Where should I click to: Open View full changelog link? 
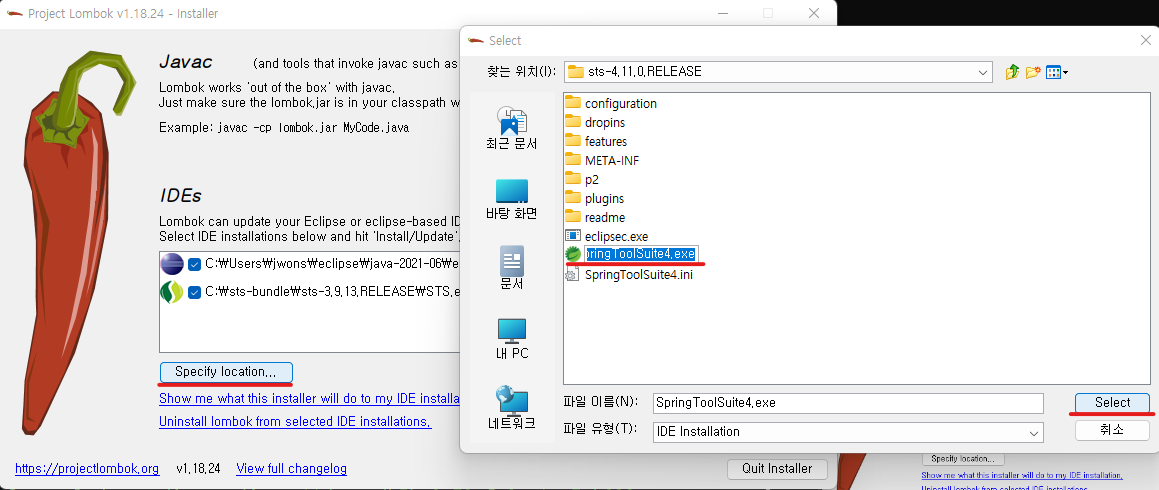pyautogui.click(x=291, y=469)
